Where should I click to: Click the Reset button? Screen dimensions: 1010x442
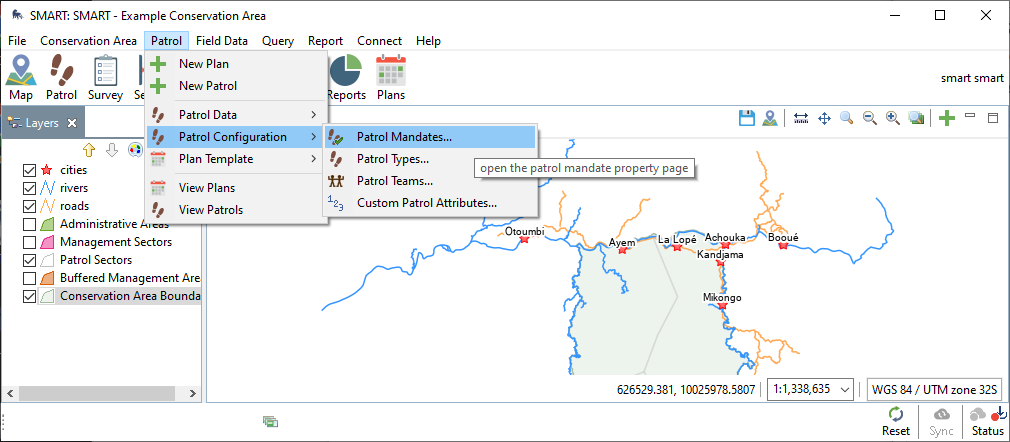coord(896,421)
